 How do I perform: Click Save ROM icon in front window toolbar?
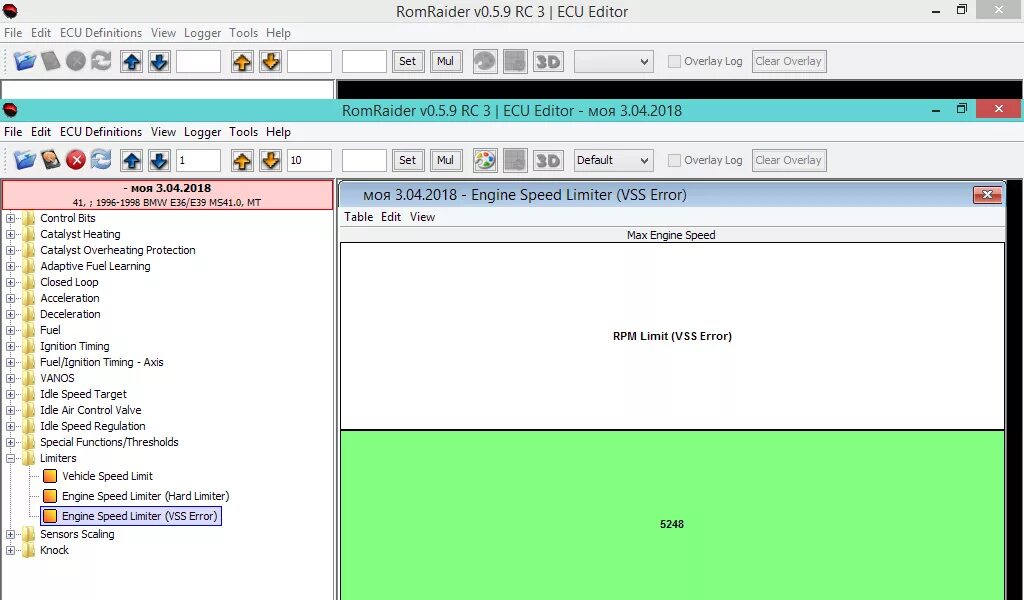50,160
